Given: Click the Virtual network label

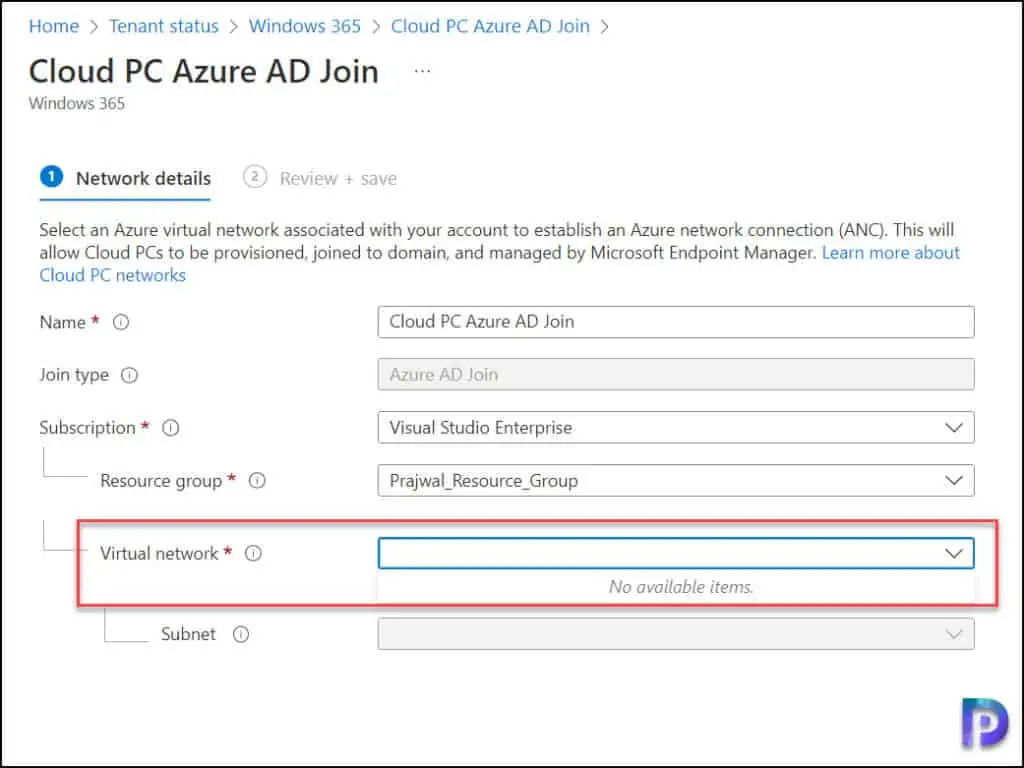Looking at the screenshot, I should [x=159, y=553].
